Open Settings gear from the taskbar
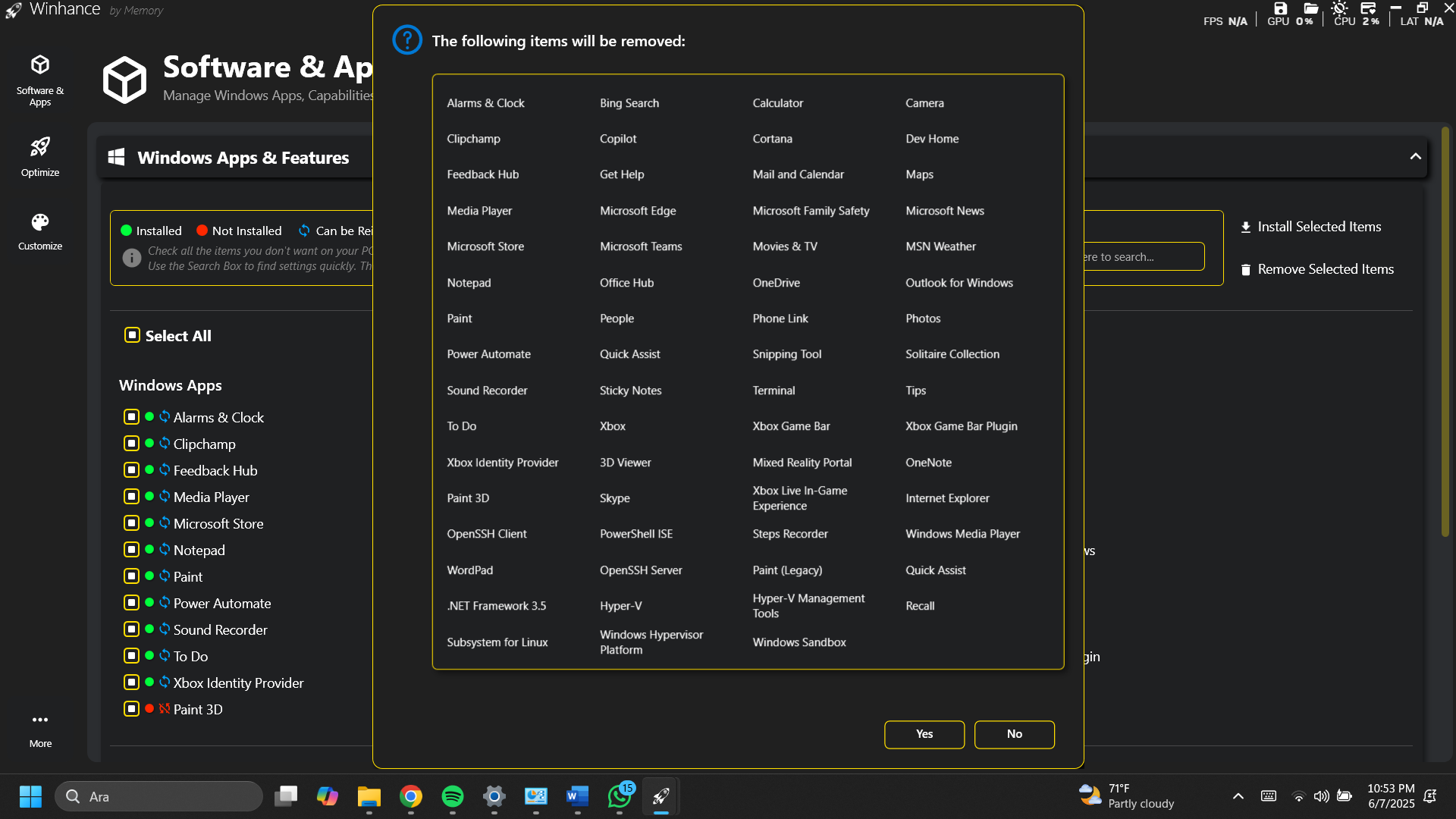The width and height of the screenshot is (1456, 819). tap(494, 796)
